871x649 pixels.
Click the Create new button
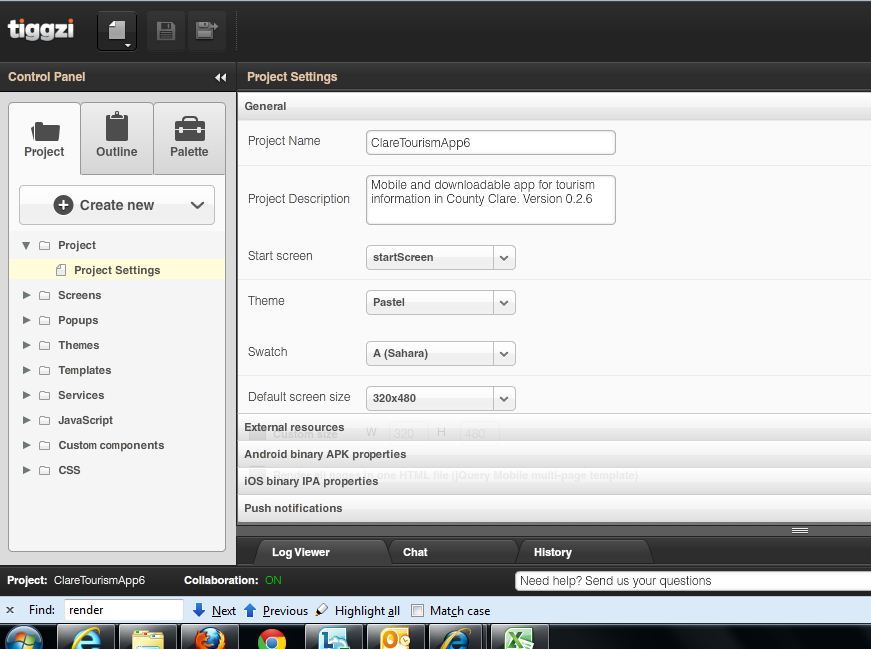pyautogui.click(x=117, y=205)
